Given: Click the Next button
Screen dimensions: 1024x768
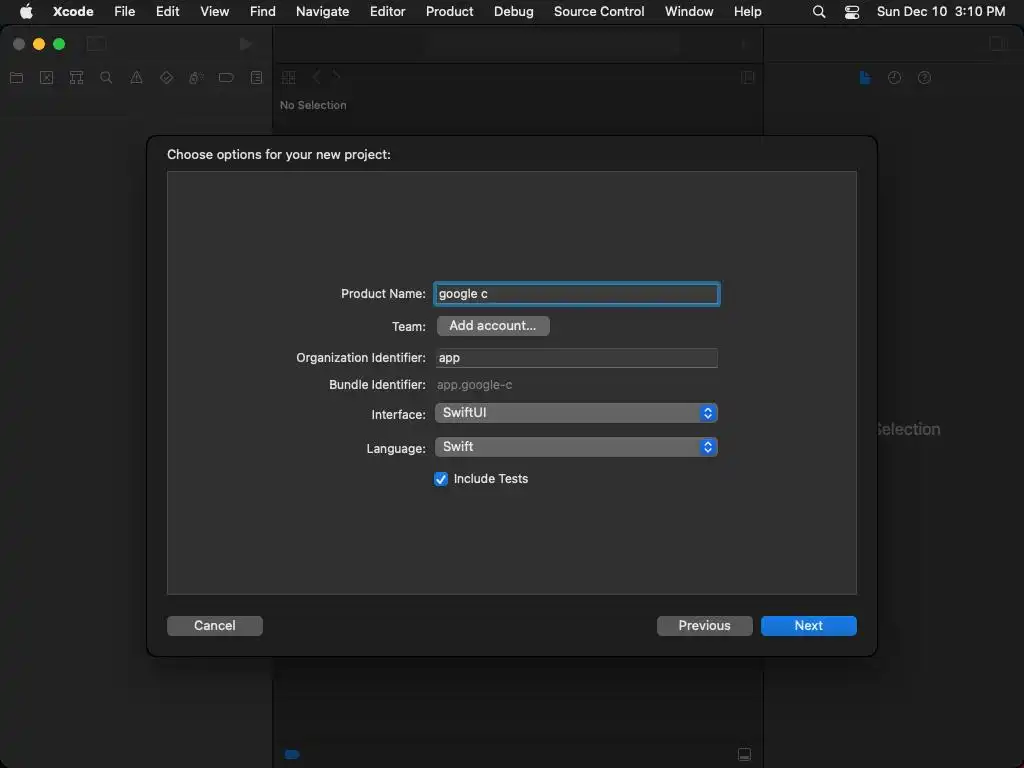Looking at the screenshot, I should [808, 626].
